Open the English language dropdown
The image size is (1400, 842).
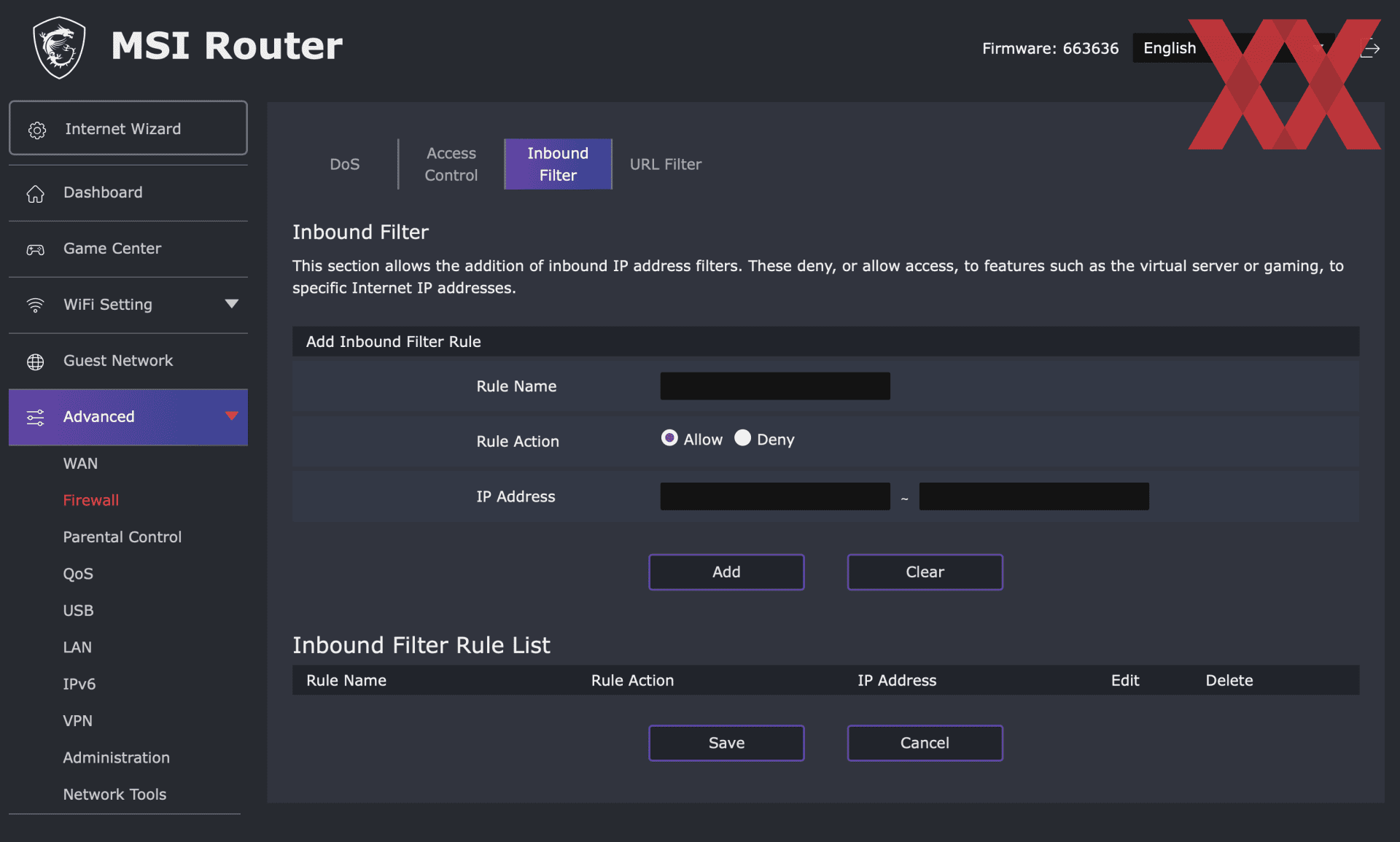tap(1234, 48)
